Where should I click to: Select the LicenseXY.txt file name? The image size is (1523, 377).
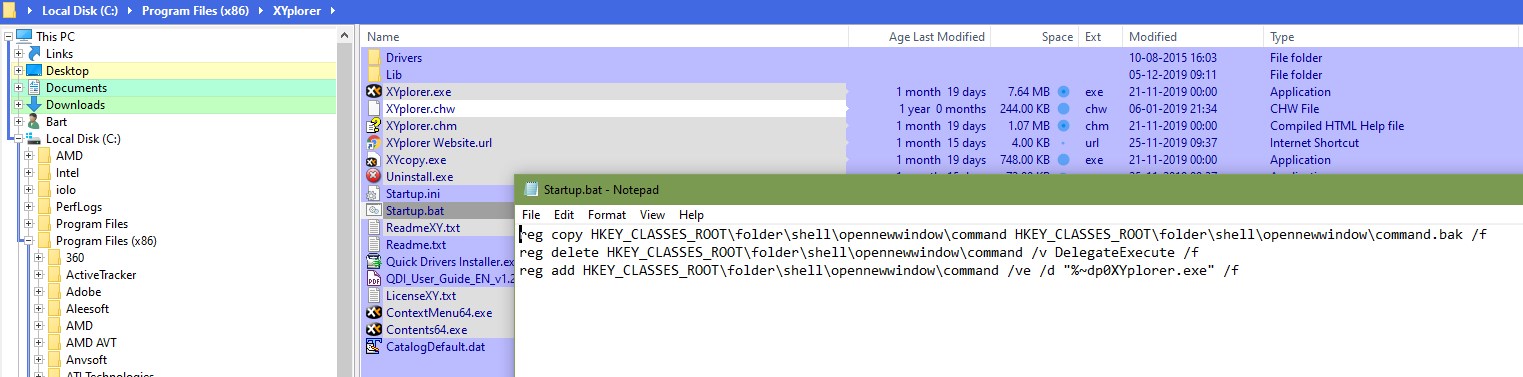(421, 296)
